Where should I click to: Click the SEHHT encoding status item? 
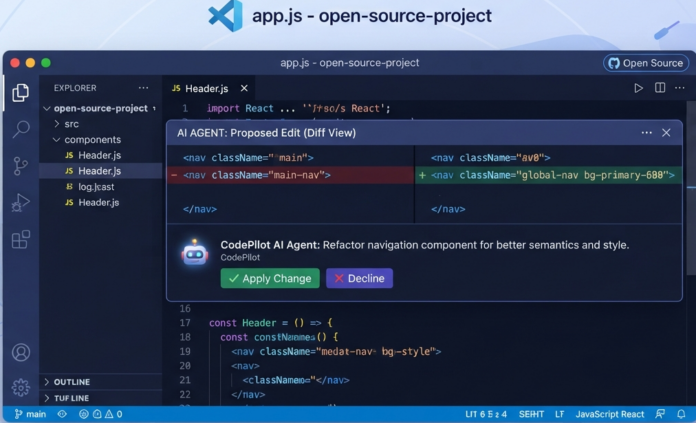tap(531, 414)
